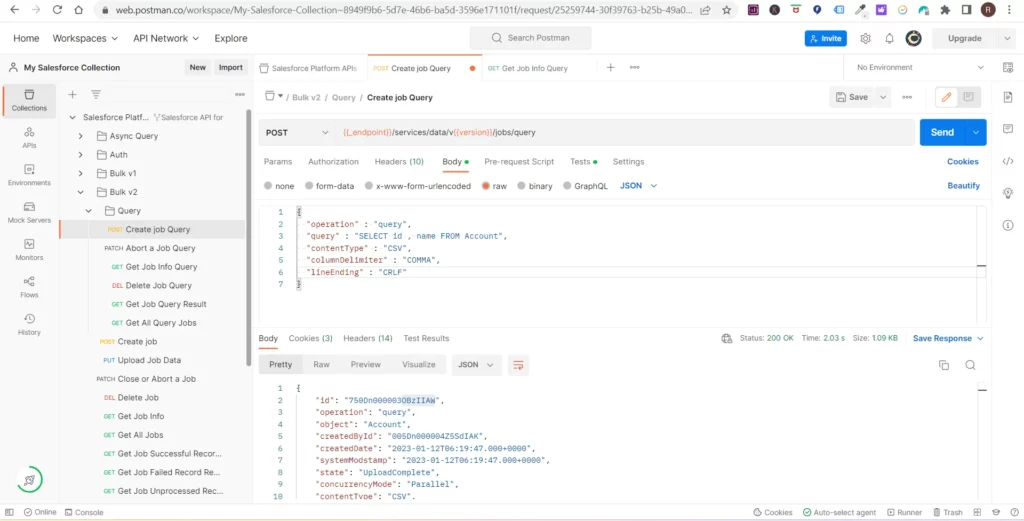Image resolution: width=1024 pixels, height=521 pixels.
Task: Open the POST method dropdown
Action: click(x=296, y=133)
